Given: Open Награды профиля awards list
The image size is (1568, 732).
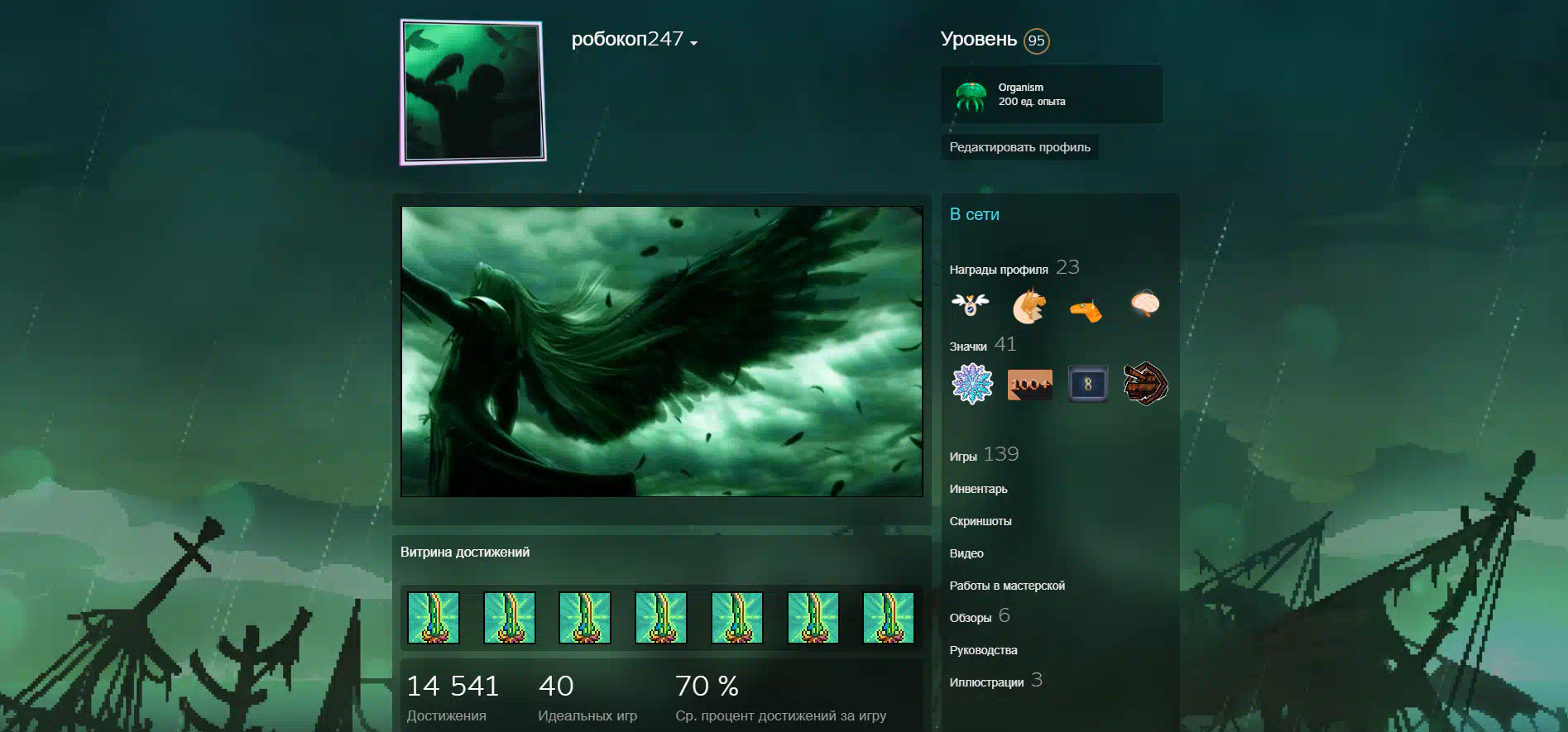Looking at the screenshot, I should coord(999,270).
